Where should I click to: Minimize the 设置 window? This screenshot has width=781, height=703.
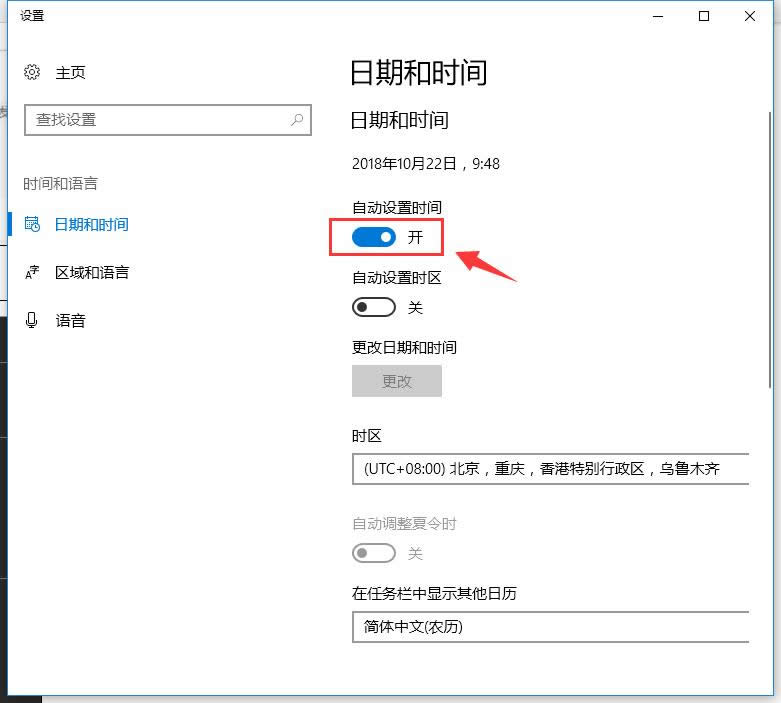[x=658, y=16]
